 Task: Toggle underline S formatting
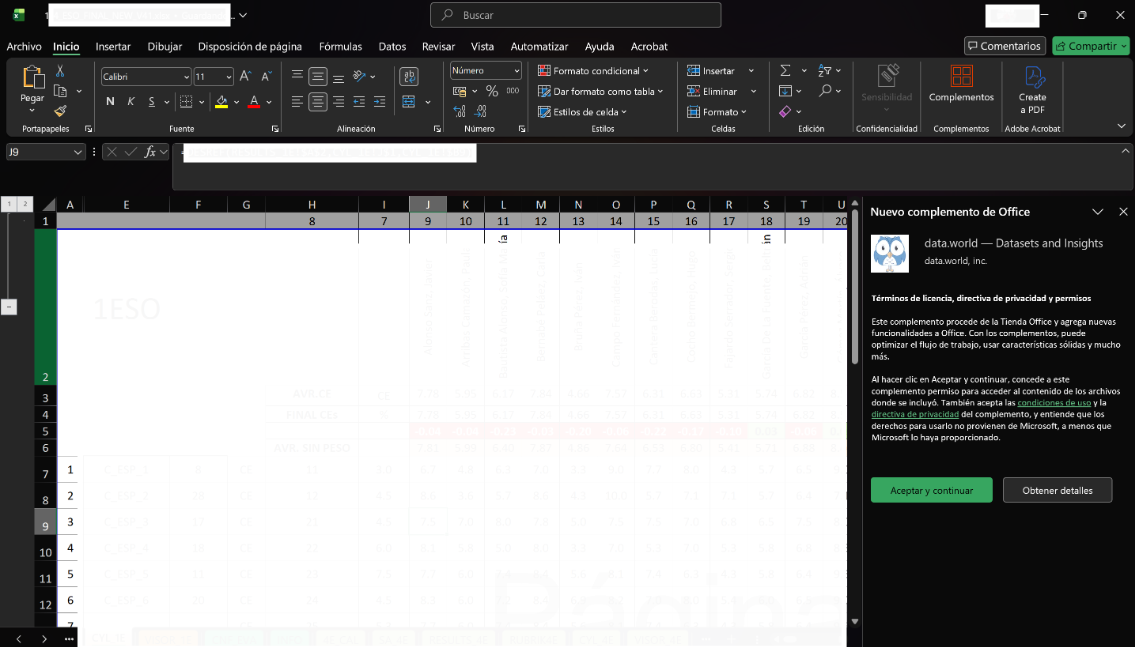pos(151,101)
